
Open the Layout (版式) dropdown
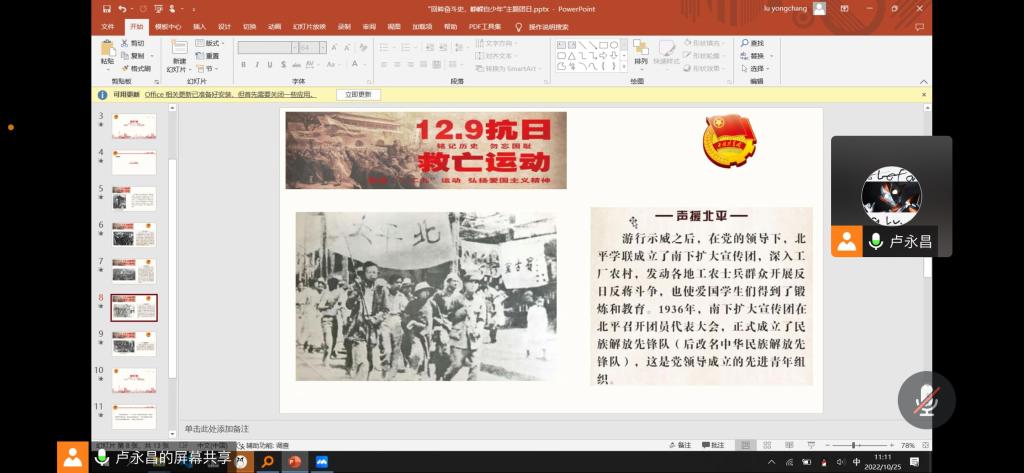(209, 43)
